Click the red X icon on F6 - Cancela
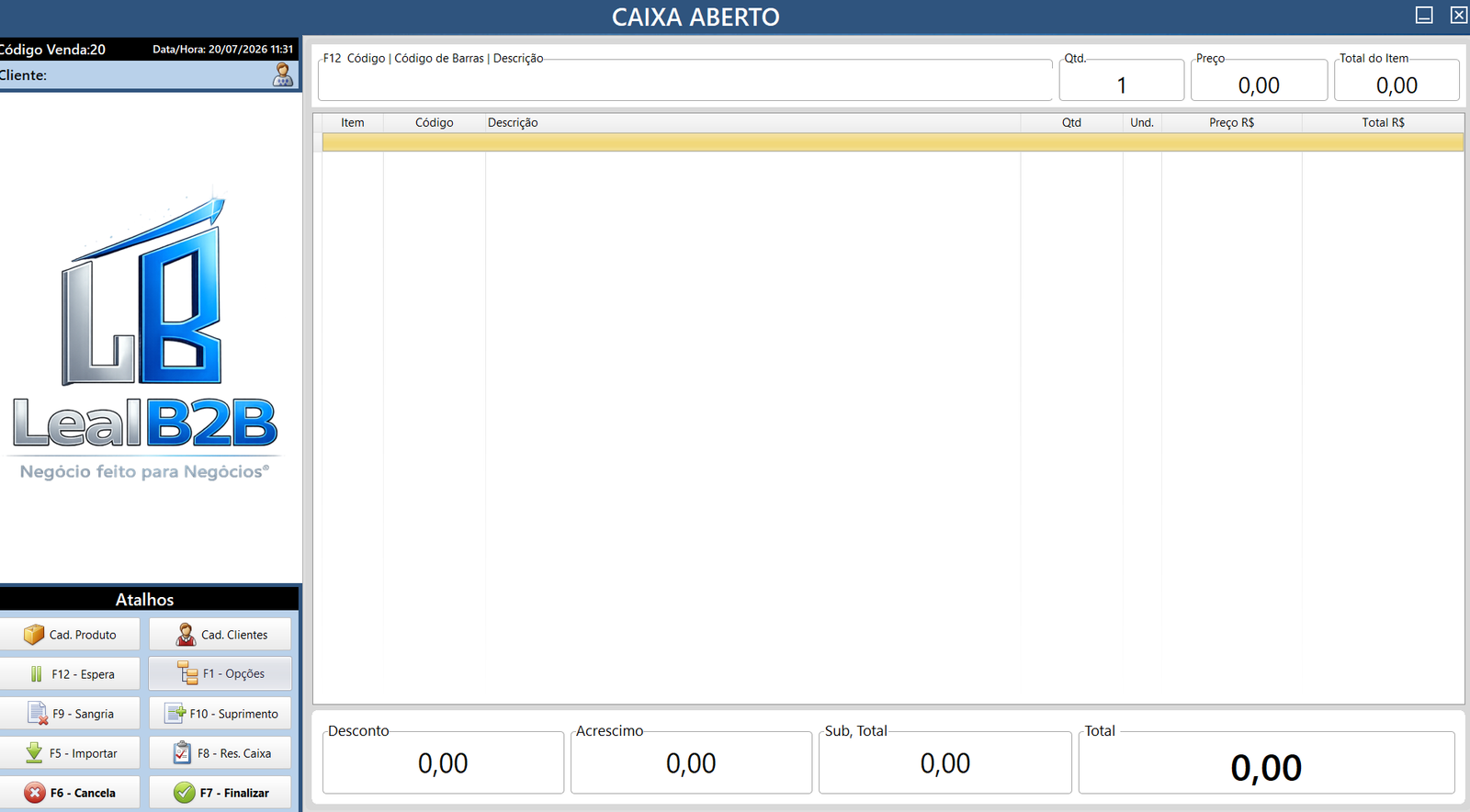The width and height of the screenshot is (1470, 812). (x=35, y=793)
